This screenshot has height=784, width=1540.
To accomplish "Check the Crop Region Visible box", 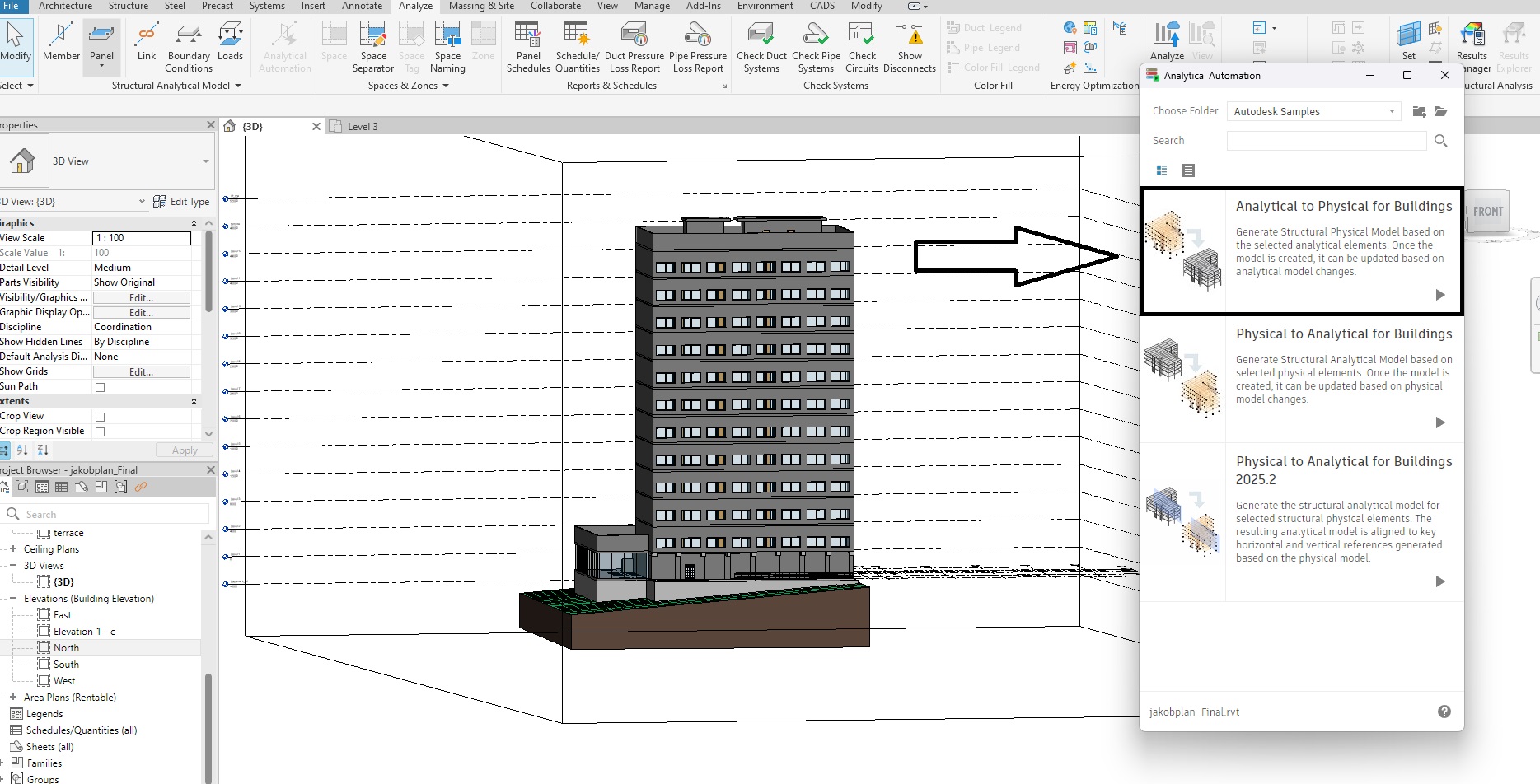I will point(100,432).
